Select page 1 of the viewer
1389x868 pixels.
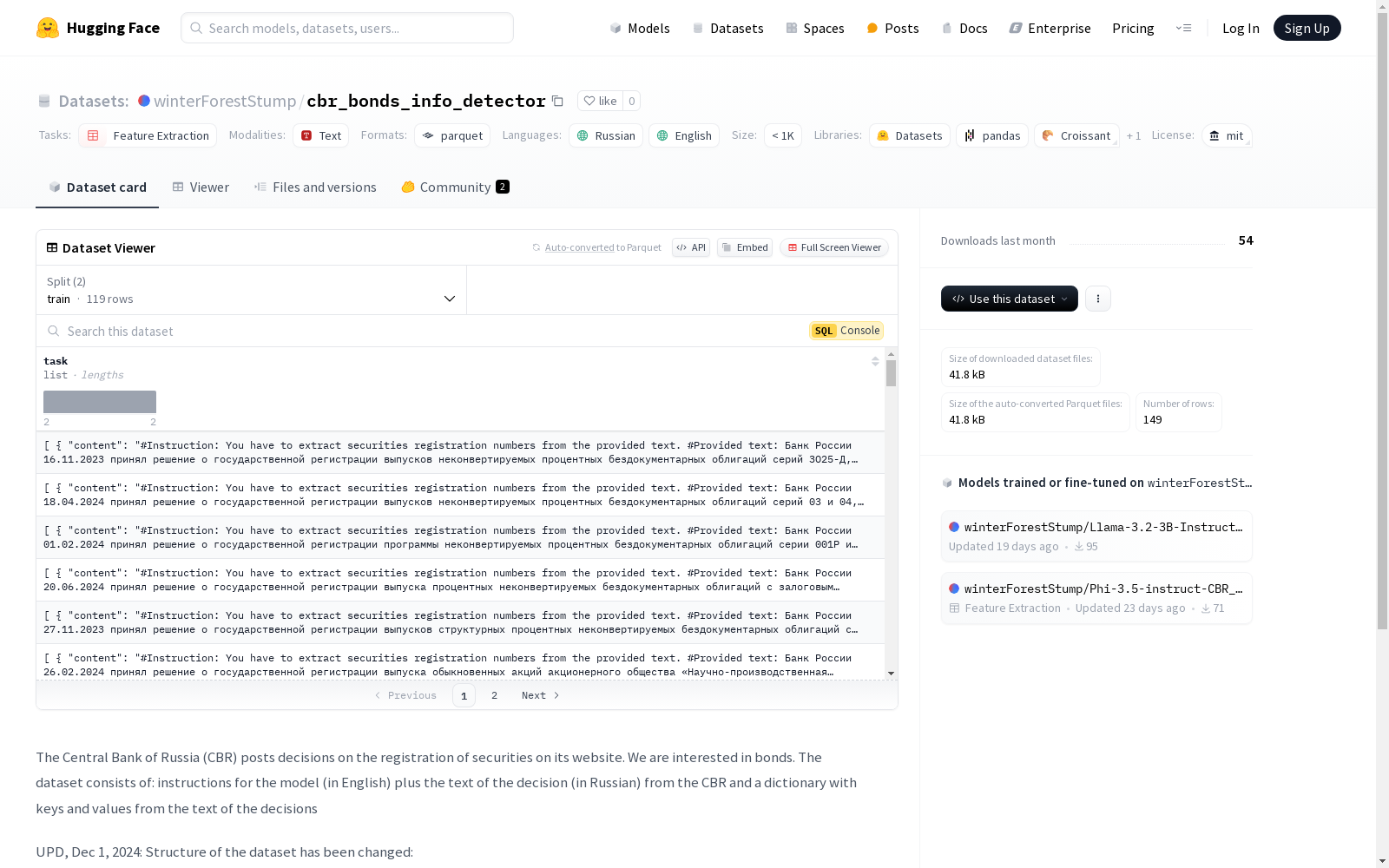tap(464, 695)
